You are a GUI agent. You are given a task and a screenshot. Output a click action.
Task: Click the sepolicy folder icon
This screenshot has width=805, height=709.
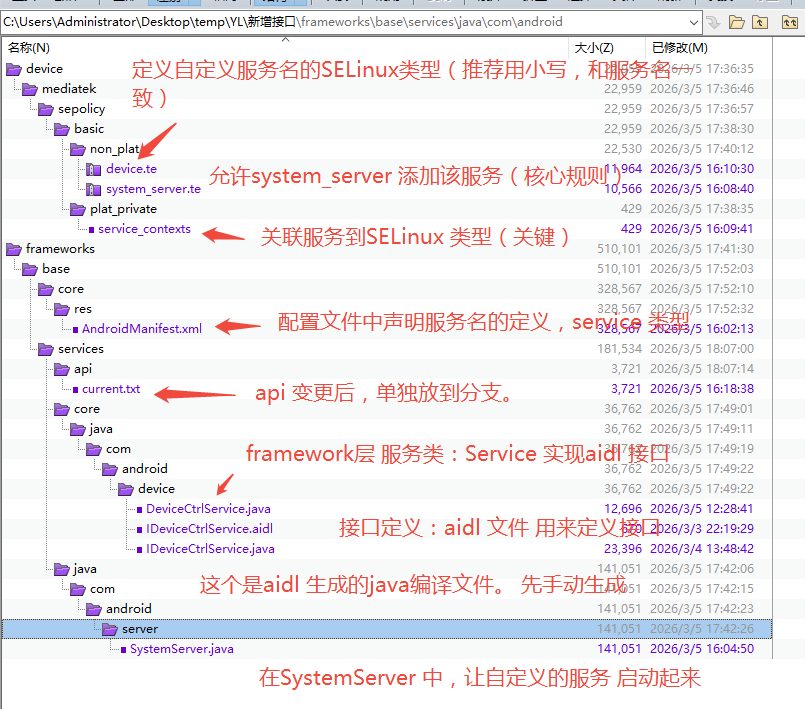46,109
